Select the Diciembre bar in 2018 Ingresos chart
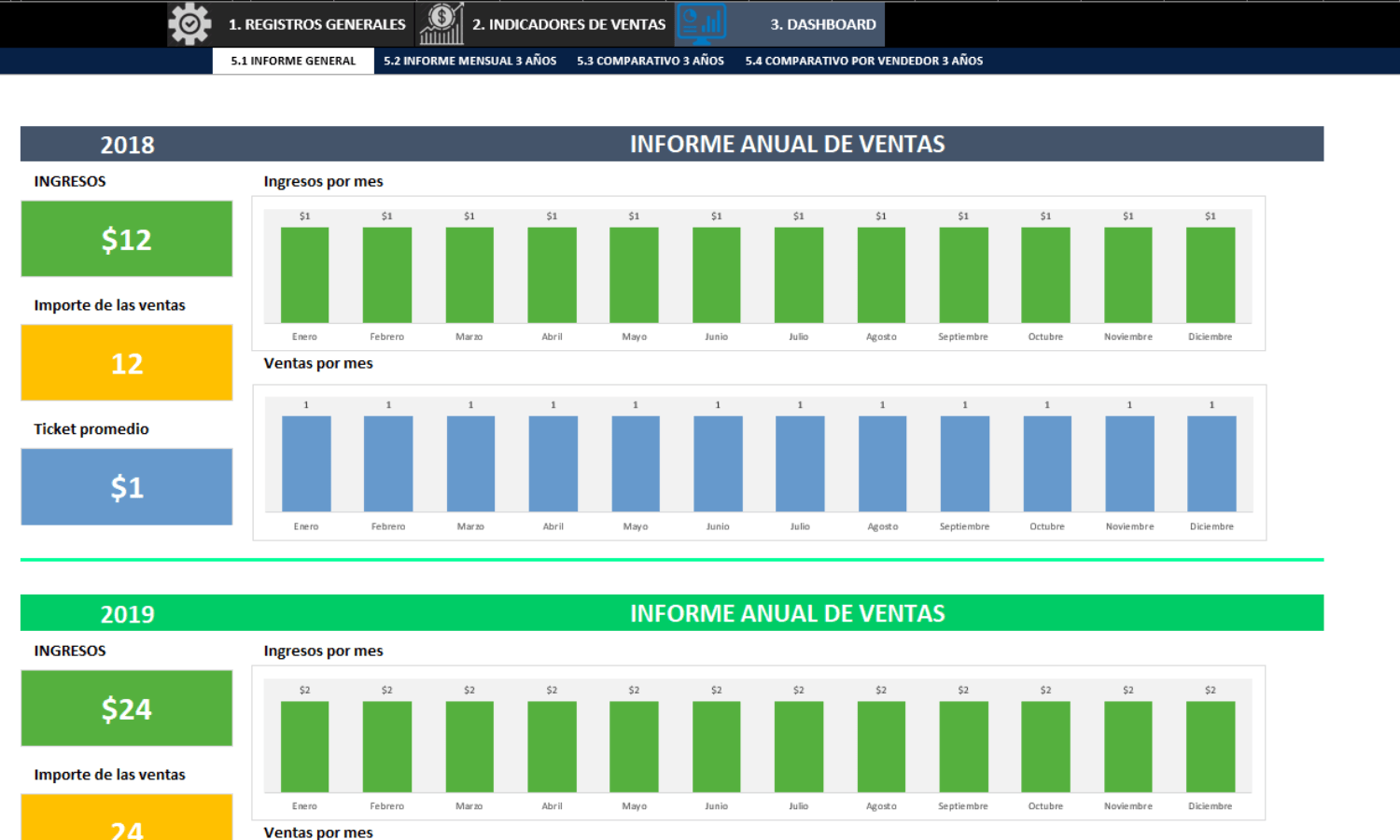The image size is (1400, 840). [x=1211, y=275]
